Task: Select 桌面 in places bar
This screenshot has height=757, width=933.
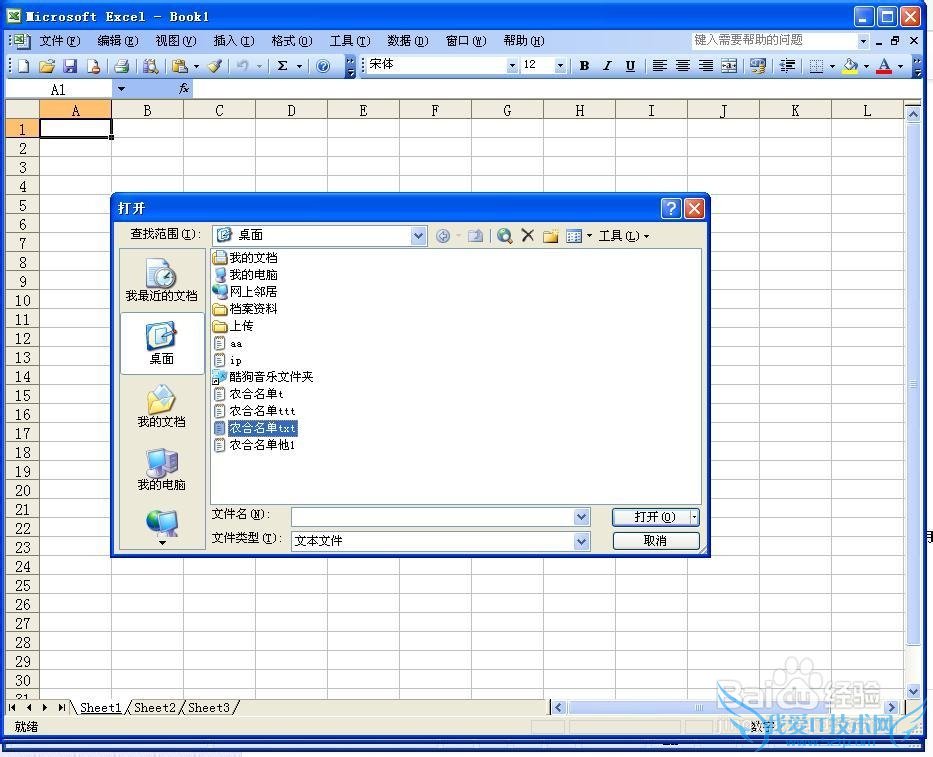Action: click(161, 343)
